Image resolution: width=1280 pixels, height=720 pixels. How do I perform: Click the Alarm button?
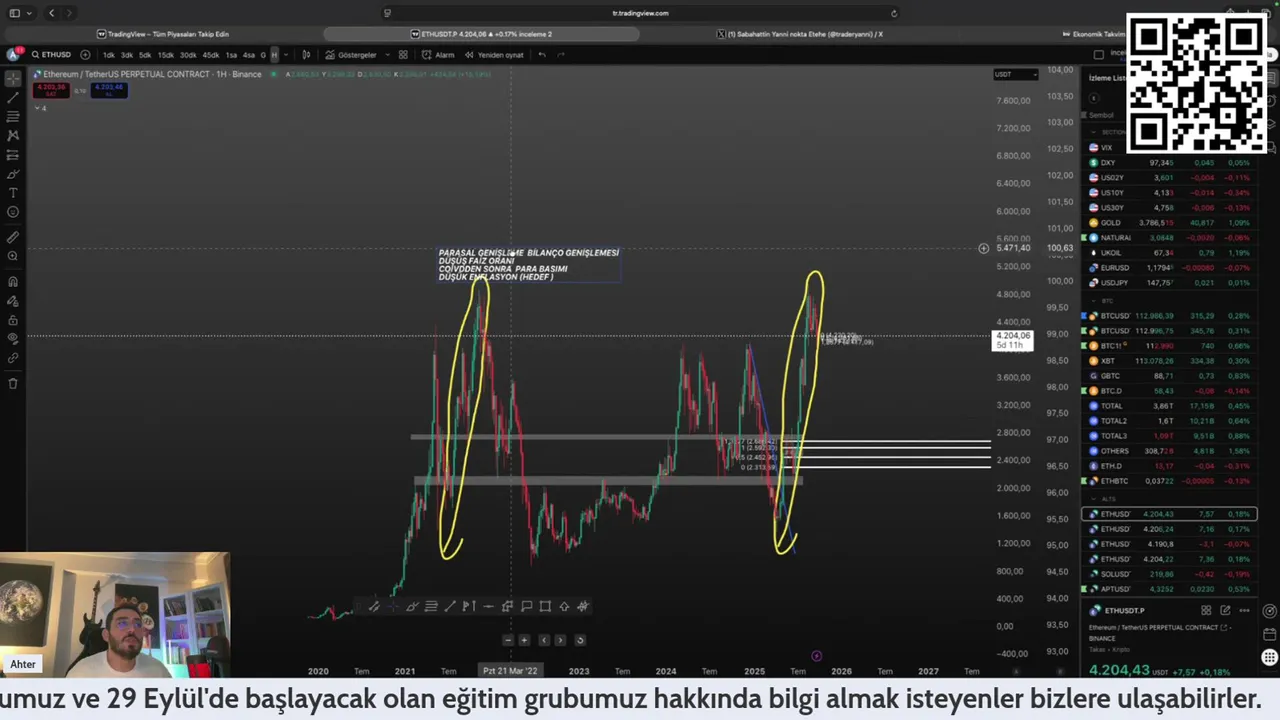click(438, 55)
